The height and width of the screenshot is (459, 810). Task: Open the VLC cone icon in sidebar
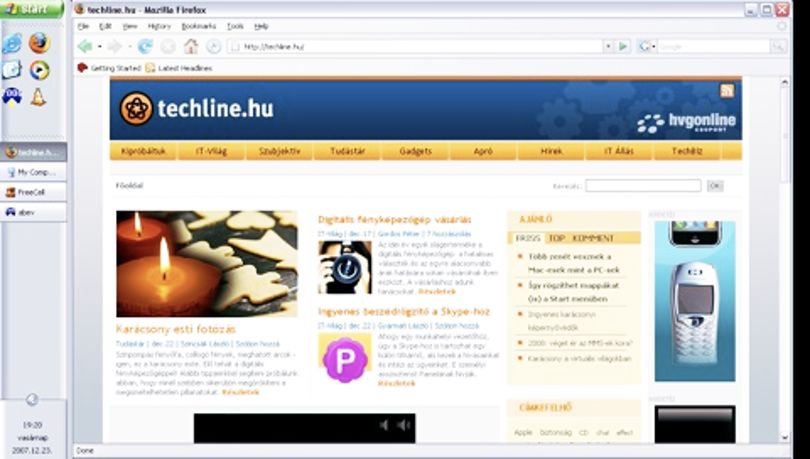(38, 97)
